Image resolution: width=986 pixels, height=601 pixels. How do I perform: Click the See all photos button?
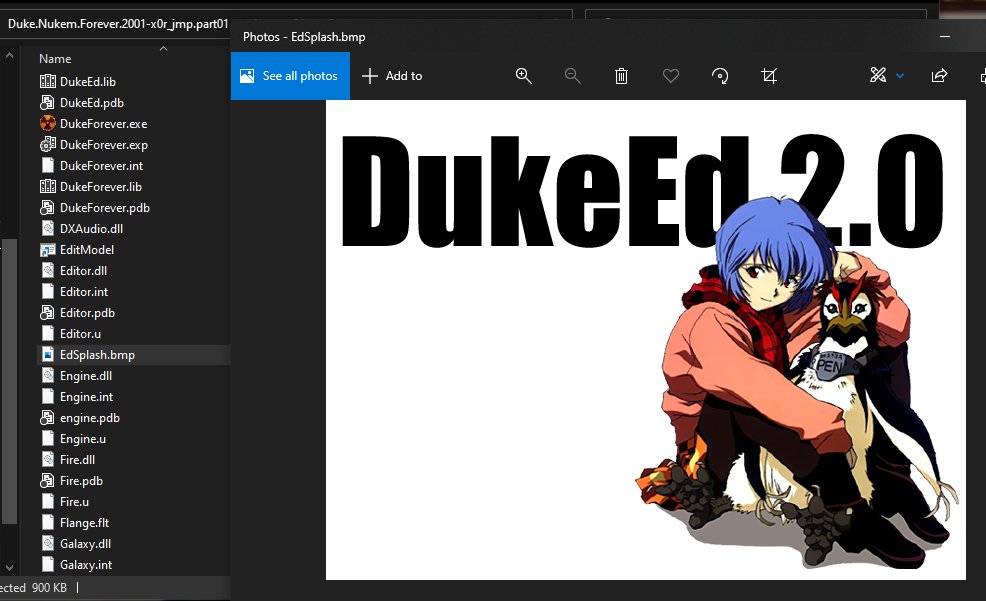coord(291,76)
